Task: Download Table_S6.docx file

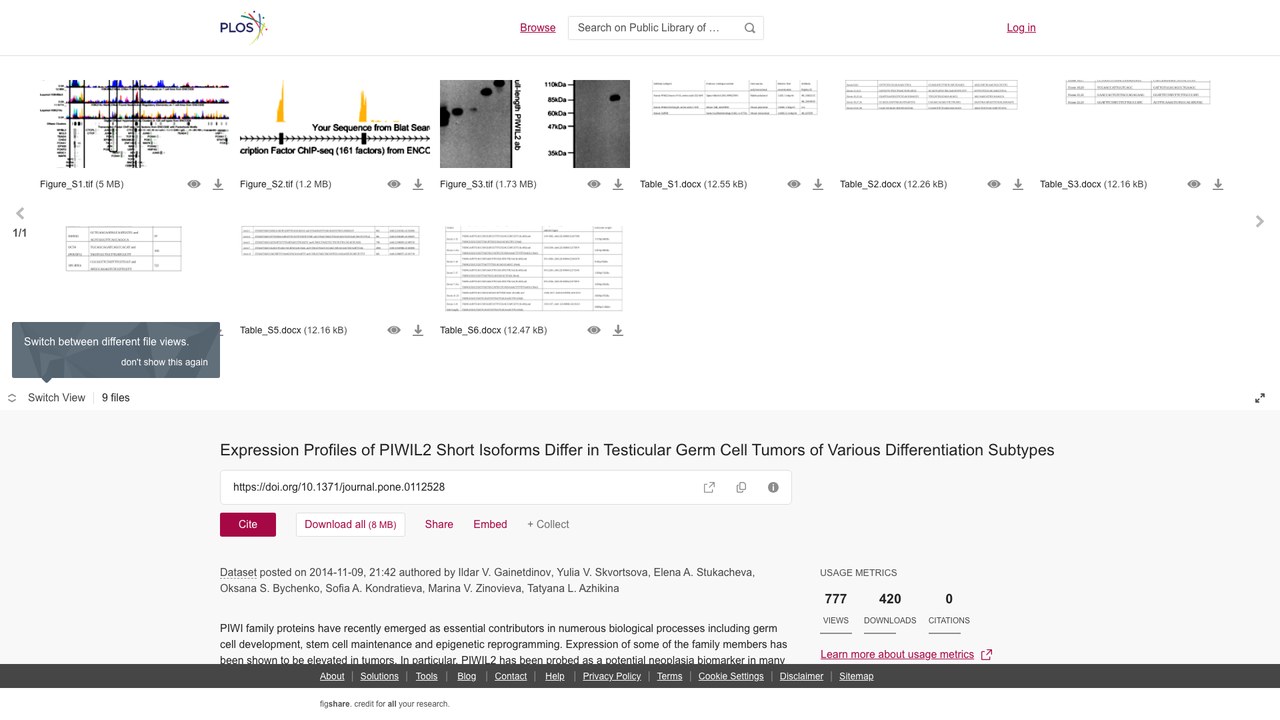Action: 618,330
